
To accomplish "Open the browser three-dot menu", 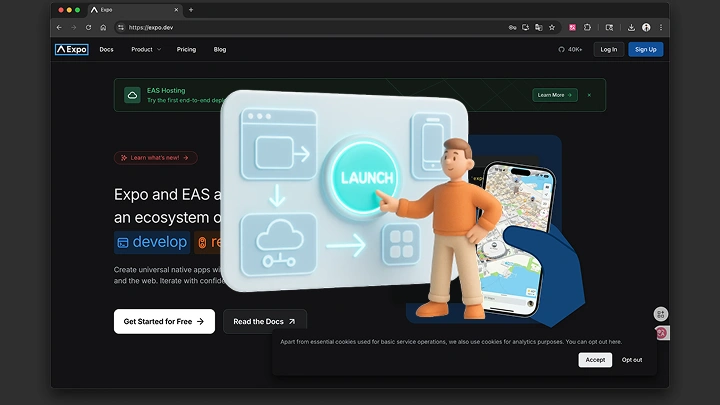I will [661, 28].
